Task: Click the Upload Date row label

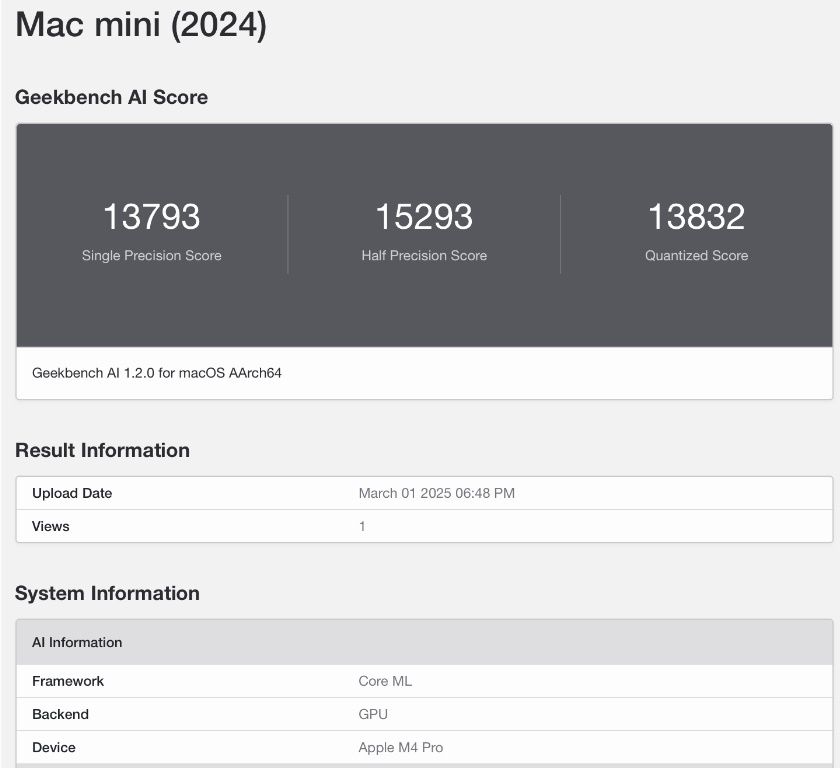Action: [x=72, y=493]
